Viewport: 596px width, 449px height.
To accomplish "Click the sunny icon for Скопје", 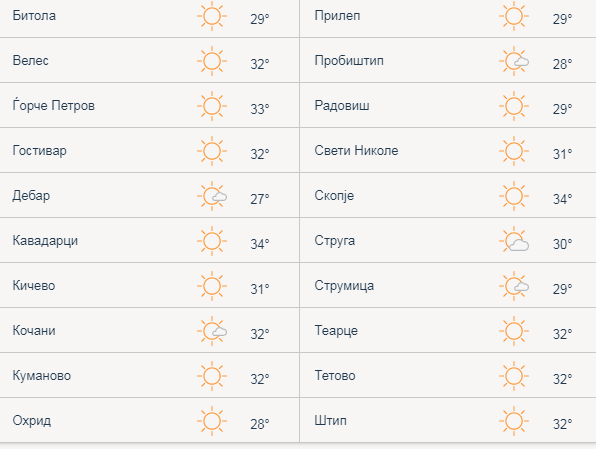I will (x=514, y=196).
